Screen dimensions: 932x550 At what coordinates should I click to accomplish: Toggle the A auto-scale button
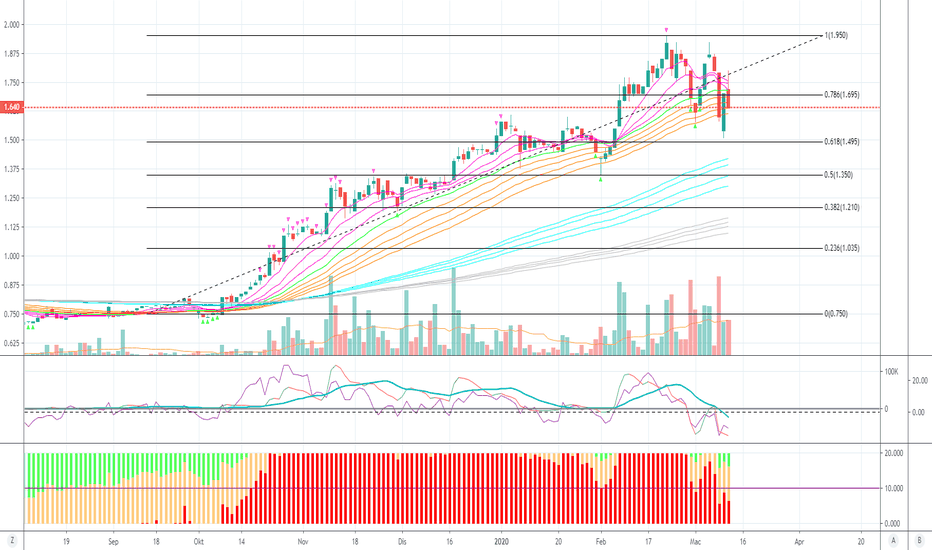pyautogui.click(x=893, y=540)
